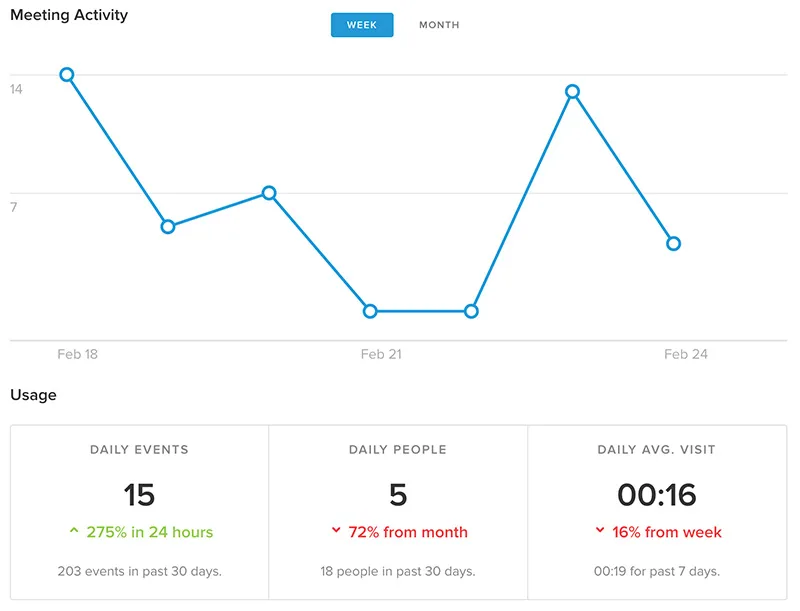Click the 275% in 24 hours text
800x611 pixels.
tap(149, 532)
